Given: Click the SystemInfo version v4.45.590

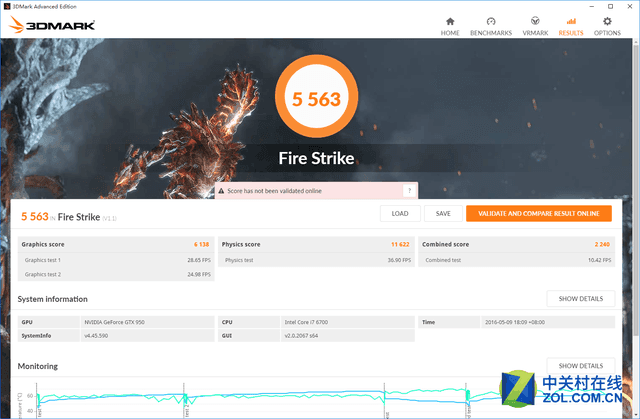Looking at the screenshot, I should pos(96,335).
